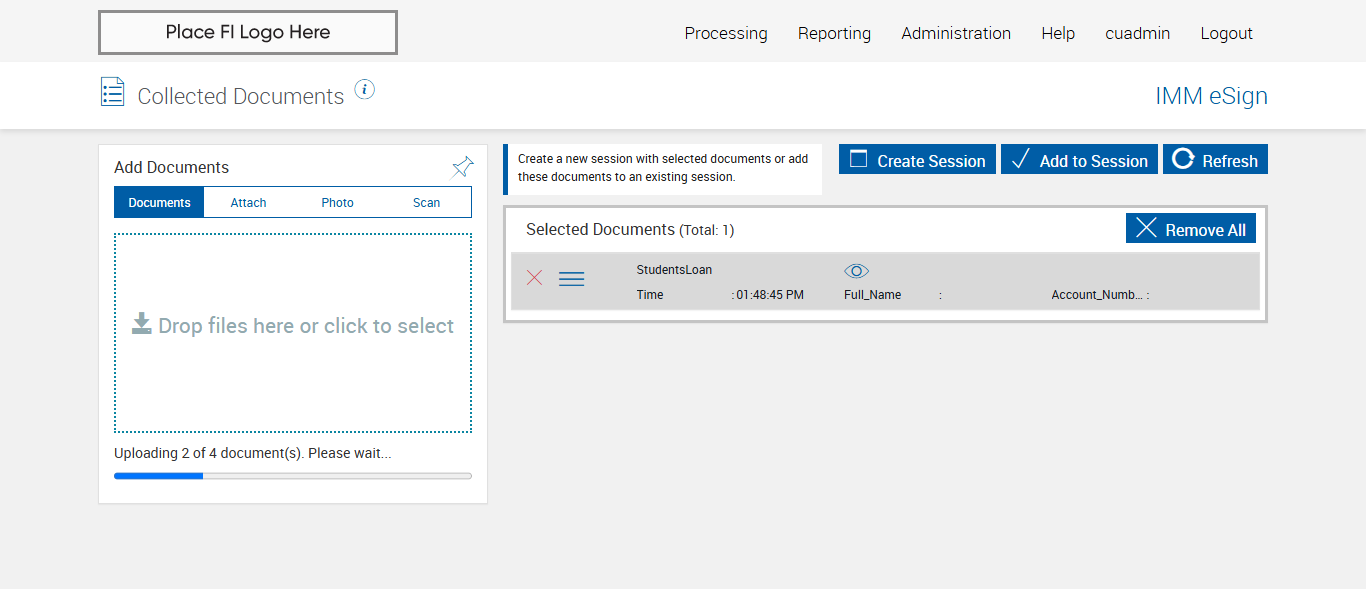Click the Collected Documents list icon
Image resolution: width=1366 pixels, height=589 pixels.
[x=113, y=92]
